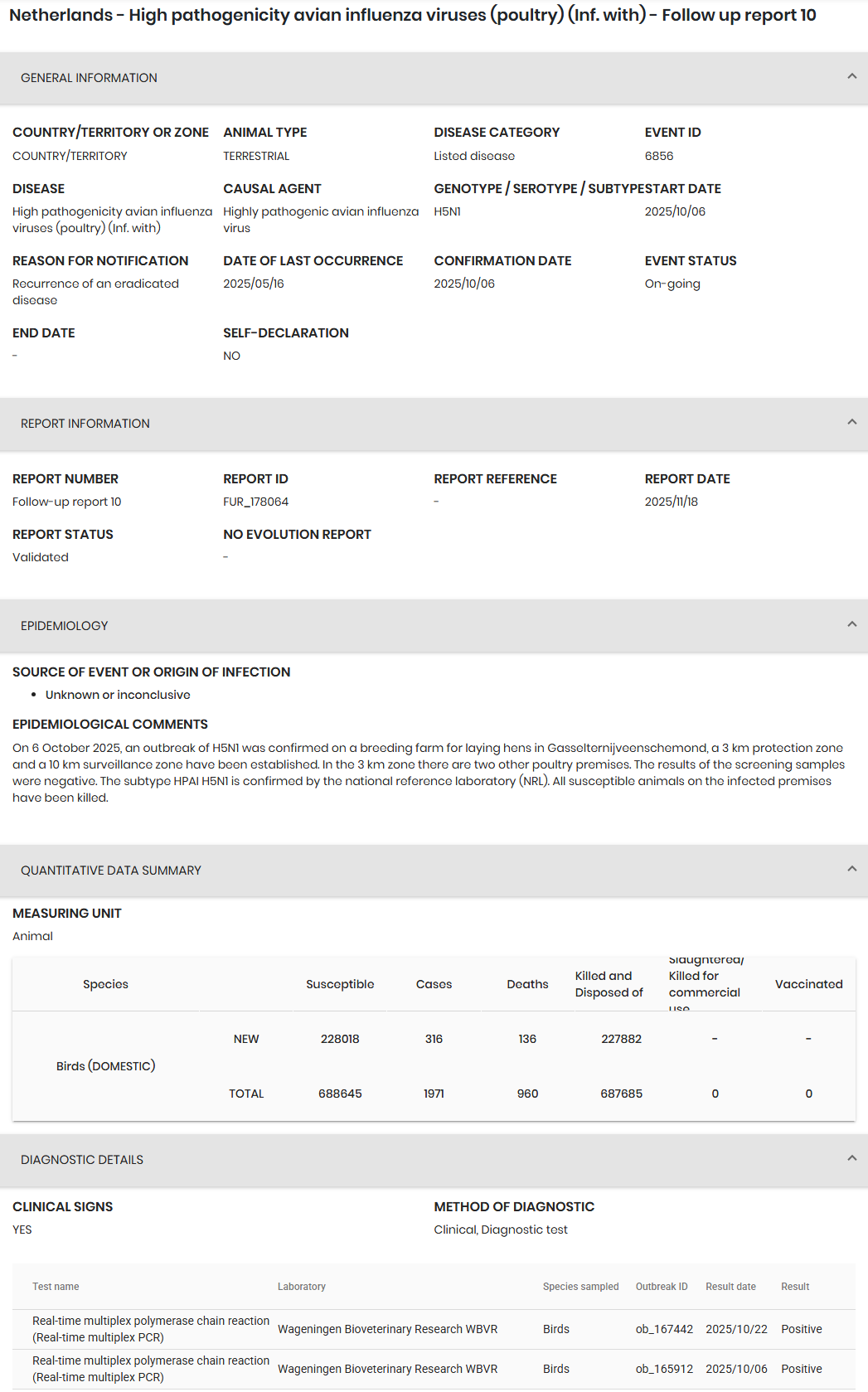868x1392 pixels.
Task: Click the Vaccinated column header
Action: [808, 984]
